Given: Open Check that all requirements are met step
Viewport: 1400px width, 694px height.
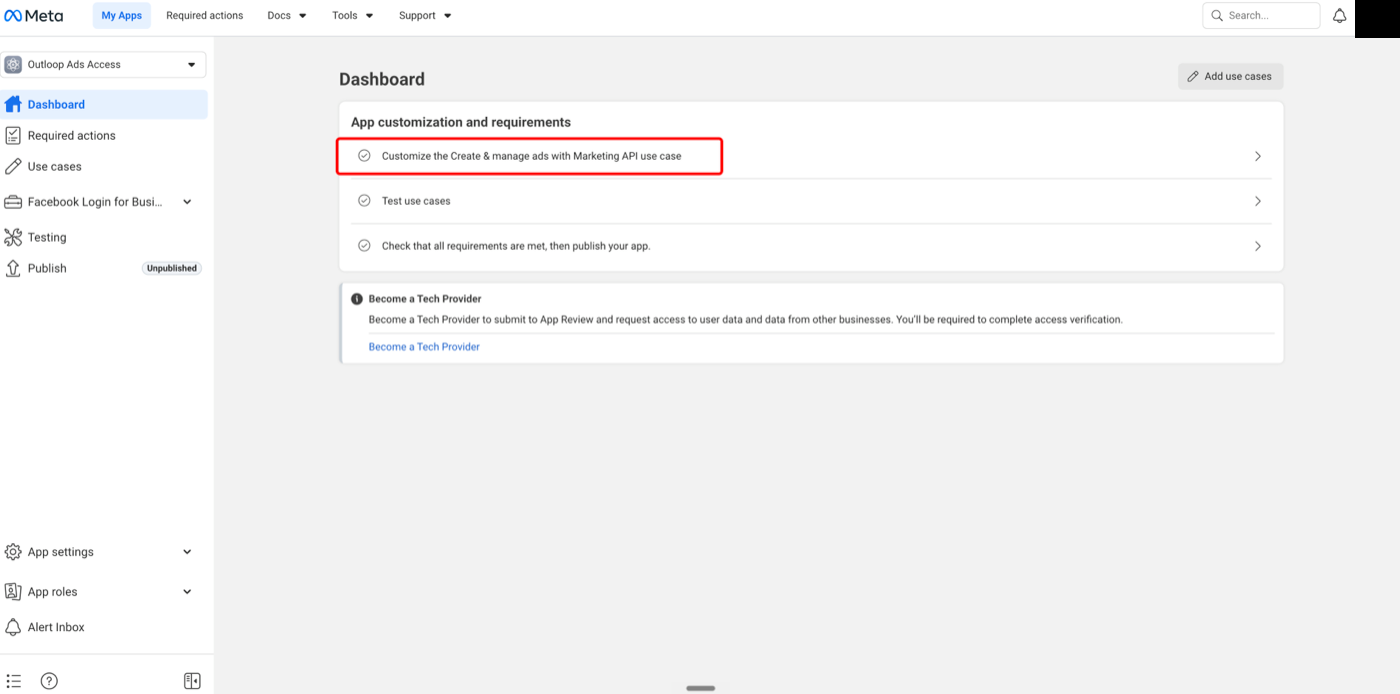Looking at the screenshot, I should [x=811, y=246].
